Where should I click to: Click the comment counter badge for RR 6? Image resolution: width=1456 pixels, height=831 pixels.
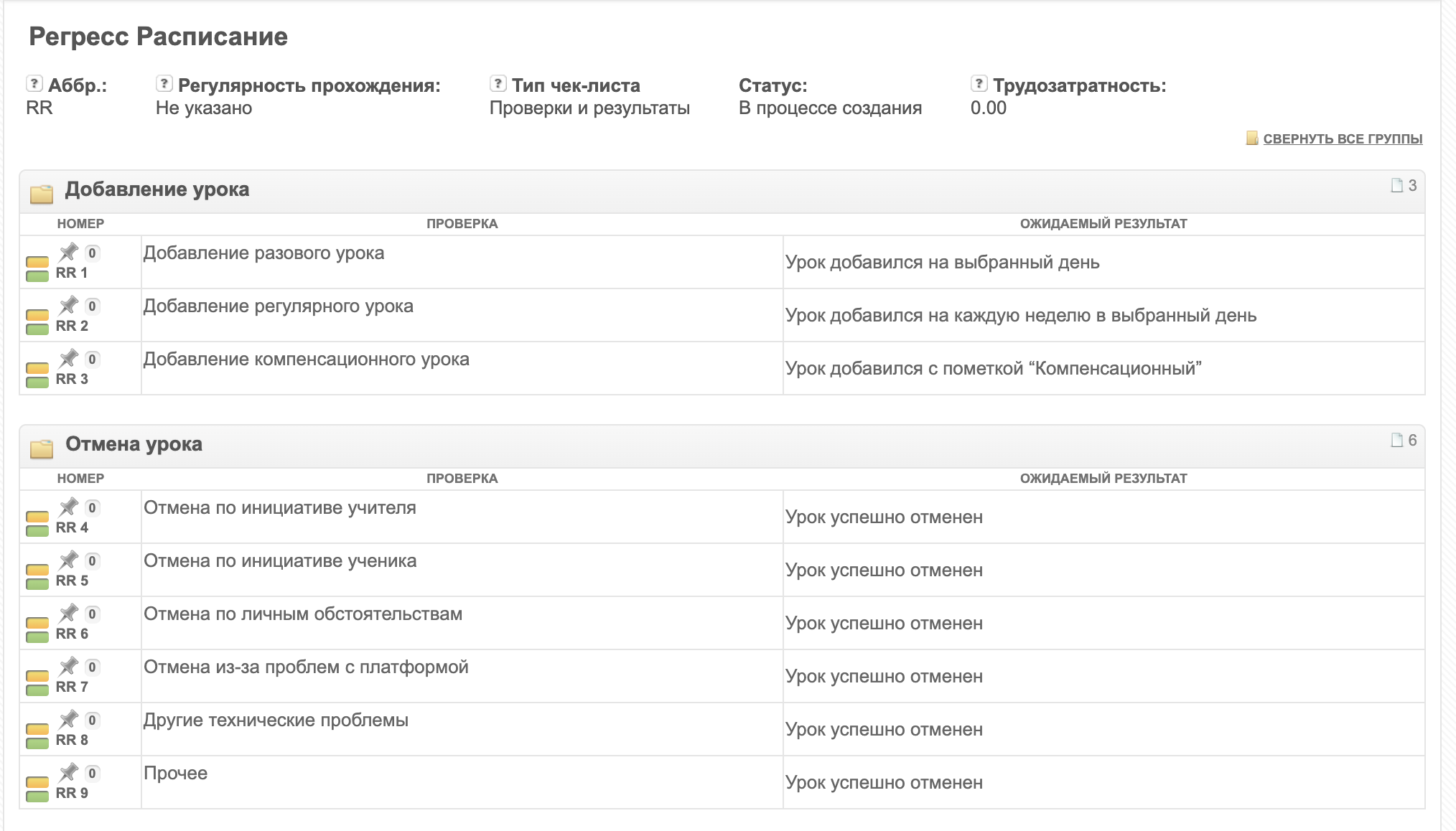click(x=92, y=614)
